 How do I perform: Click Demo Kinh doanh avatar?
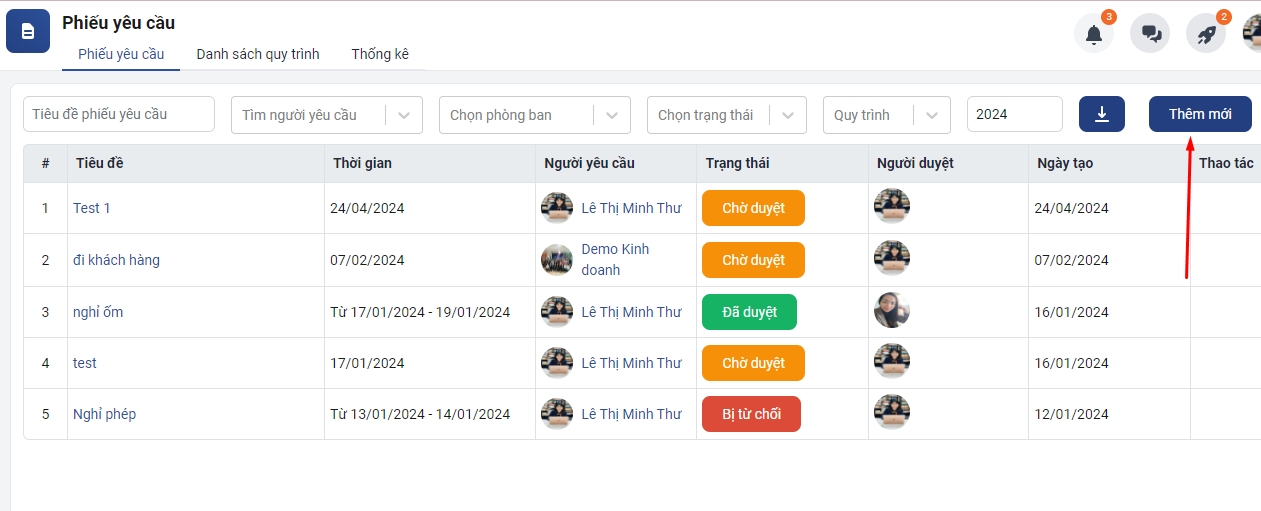point(557,260)
